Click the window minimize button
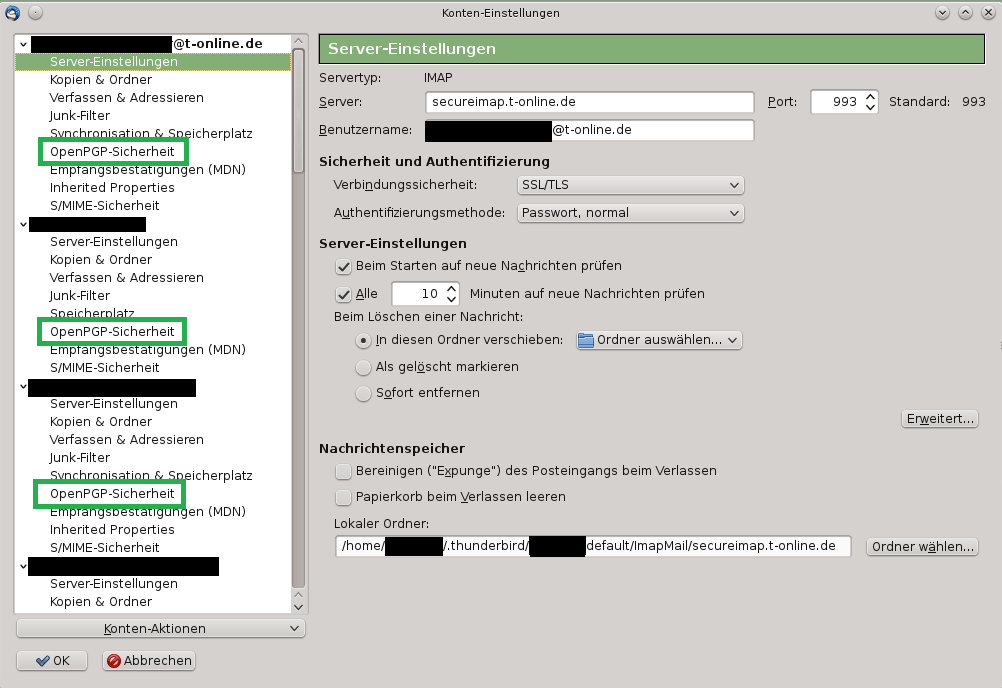The image size is (1002, 688). [943, 12]
